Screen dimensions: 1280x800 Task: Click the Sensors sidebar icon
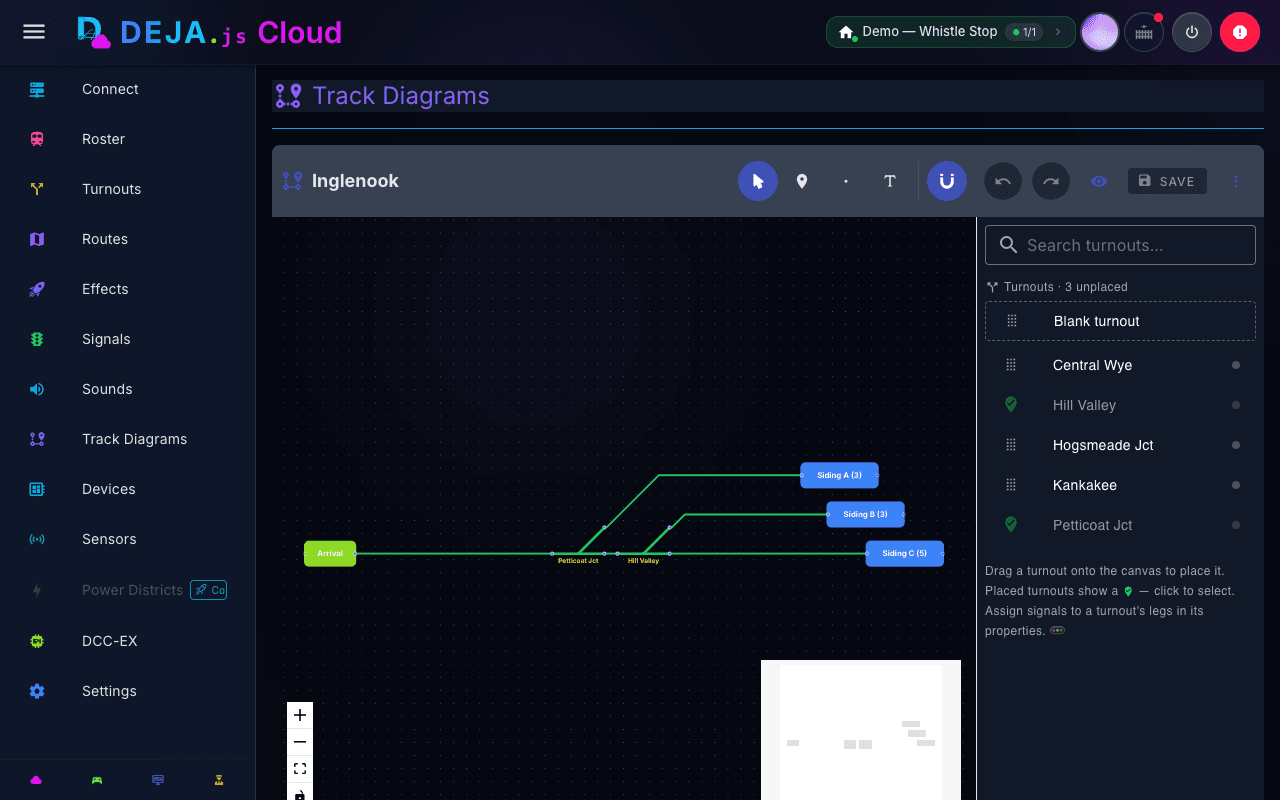point(37,539)
